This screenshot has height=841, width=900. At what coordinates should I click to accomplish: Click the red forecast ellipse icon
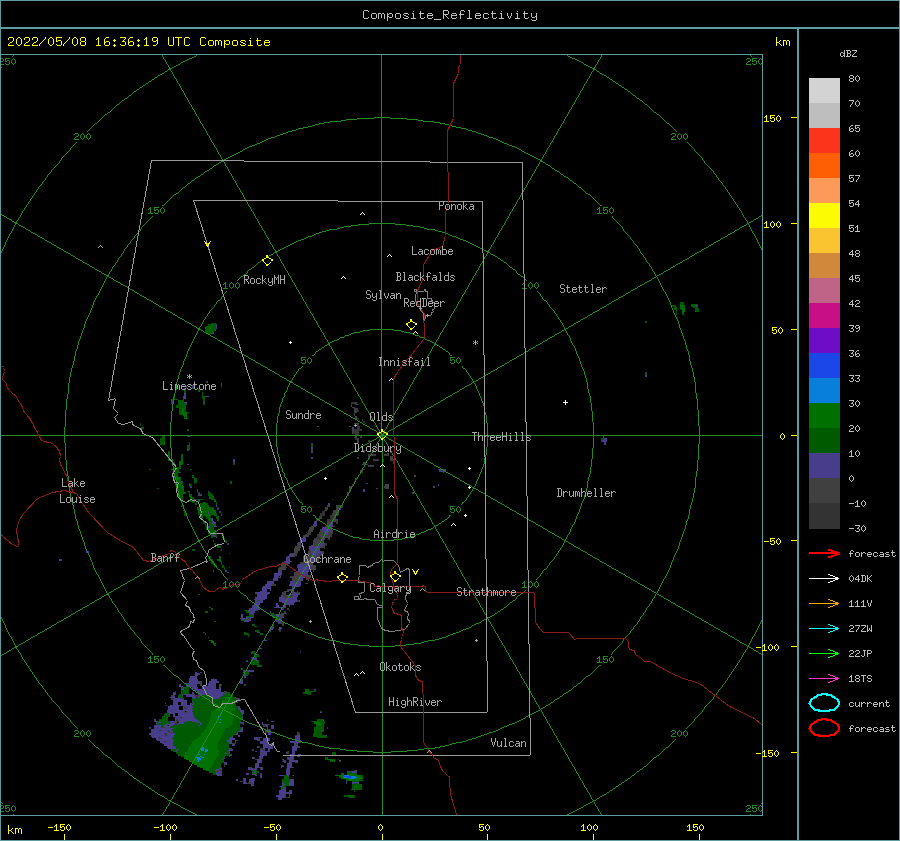pos(824,728)
